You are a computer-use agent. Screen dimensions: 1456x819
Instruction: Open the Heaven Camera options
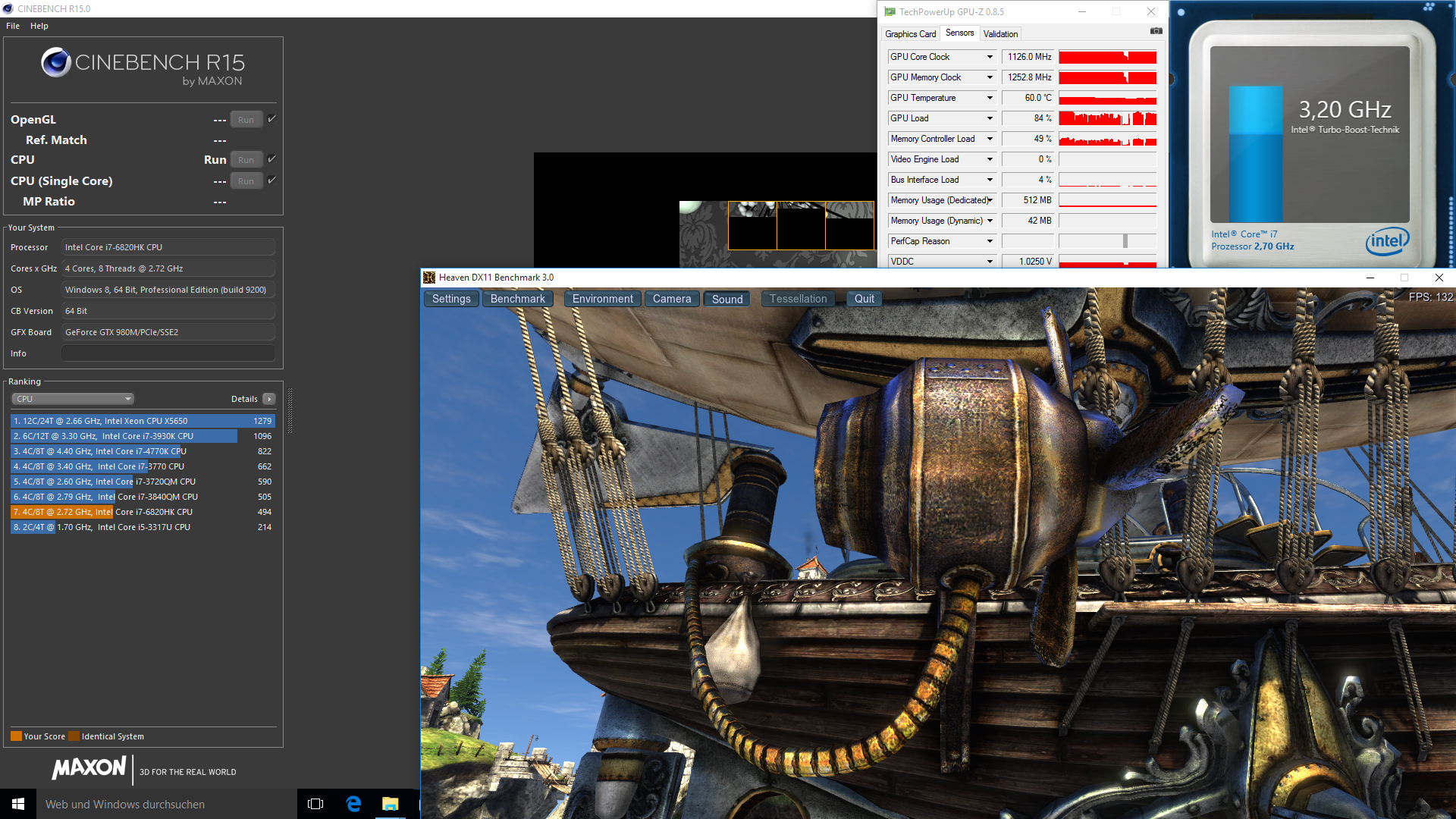point(672,299)
